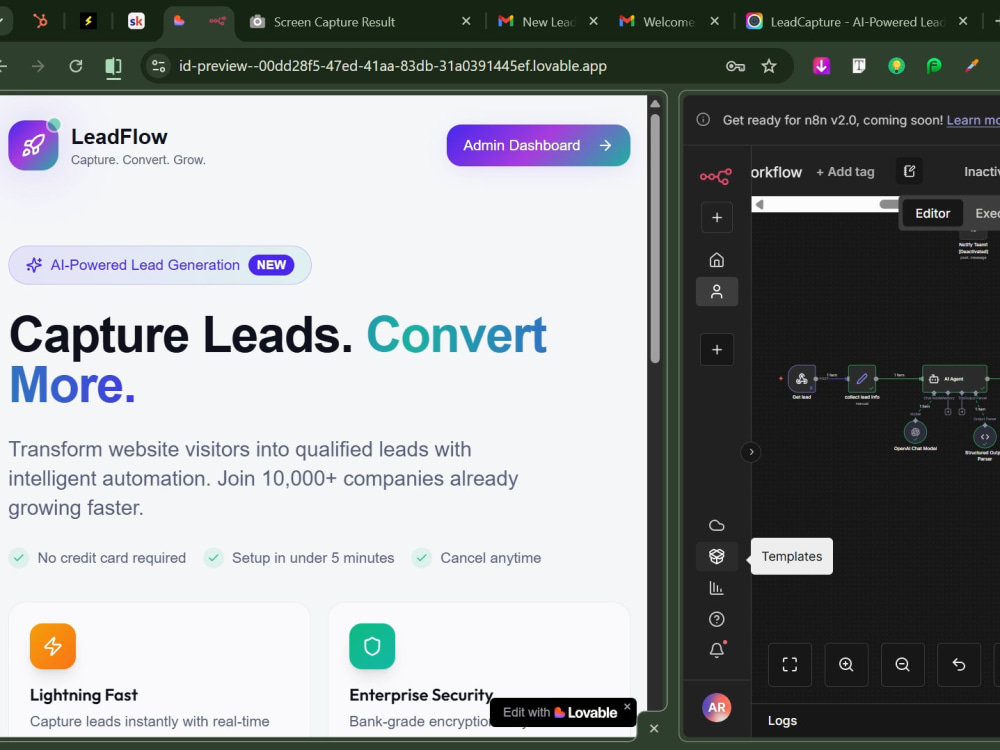Switch to the Editor tab in n8n
This screenshot has height=750, width=1000.
(x=932, y=214)
